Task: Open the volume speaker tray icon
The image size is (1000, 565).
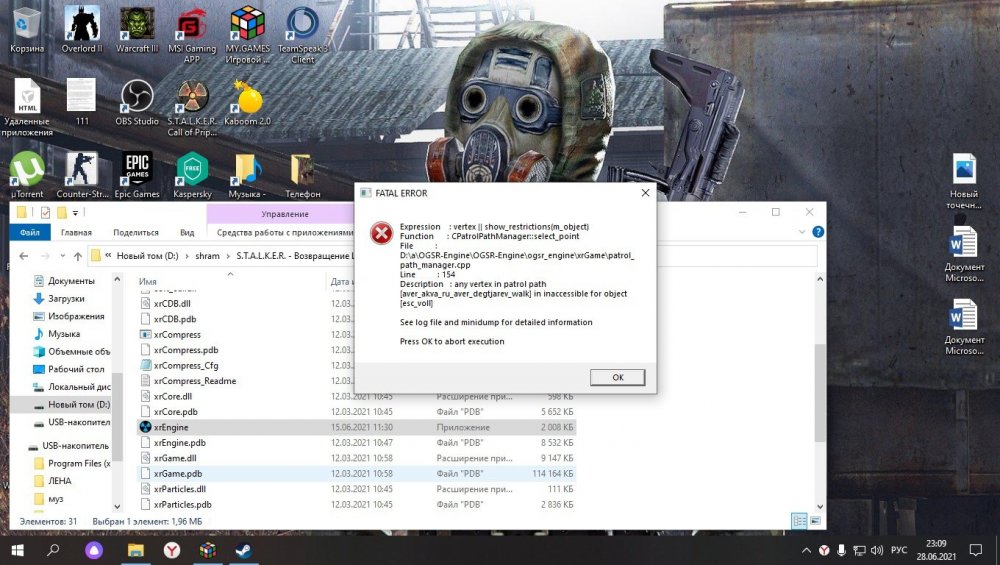Action: click(x=876, y=550)
